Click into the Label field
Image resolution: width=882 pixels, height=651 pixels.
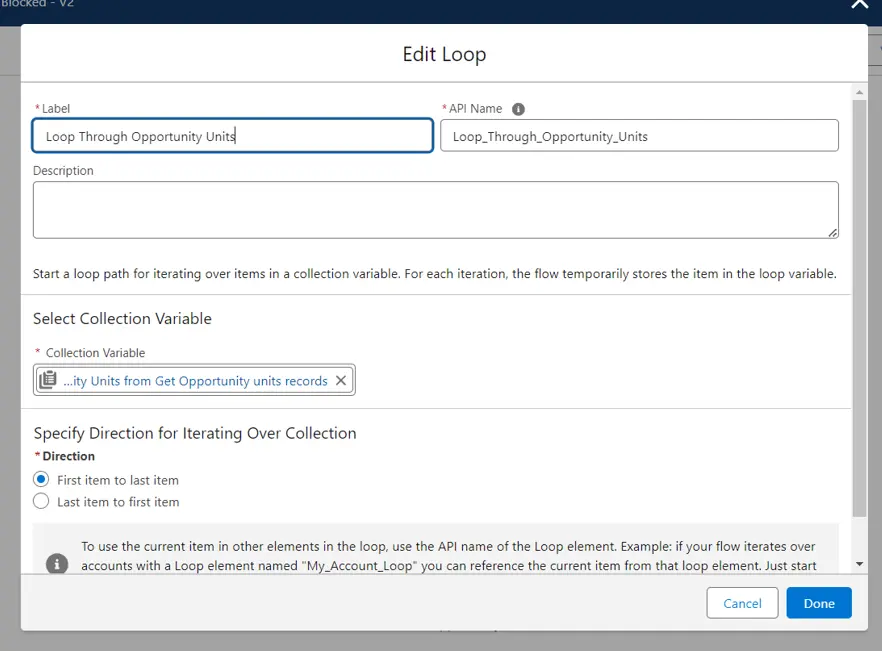(232, 136)
